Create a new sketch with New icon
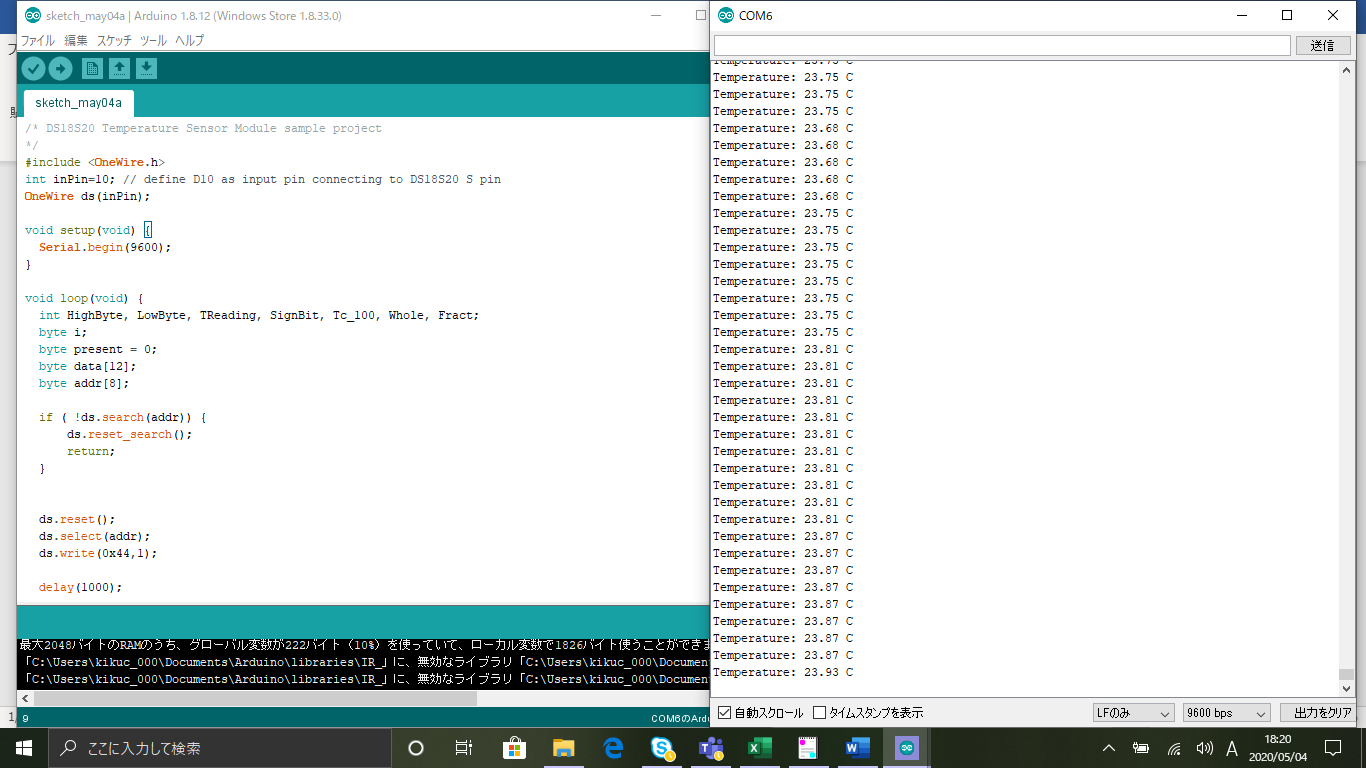Image resolution: width=1366 pixels, height=768 pixels. coord(92,68)
